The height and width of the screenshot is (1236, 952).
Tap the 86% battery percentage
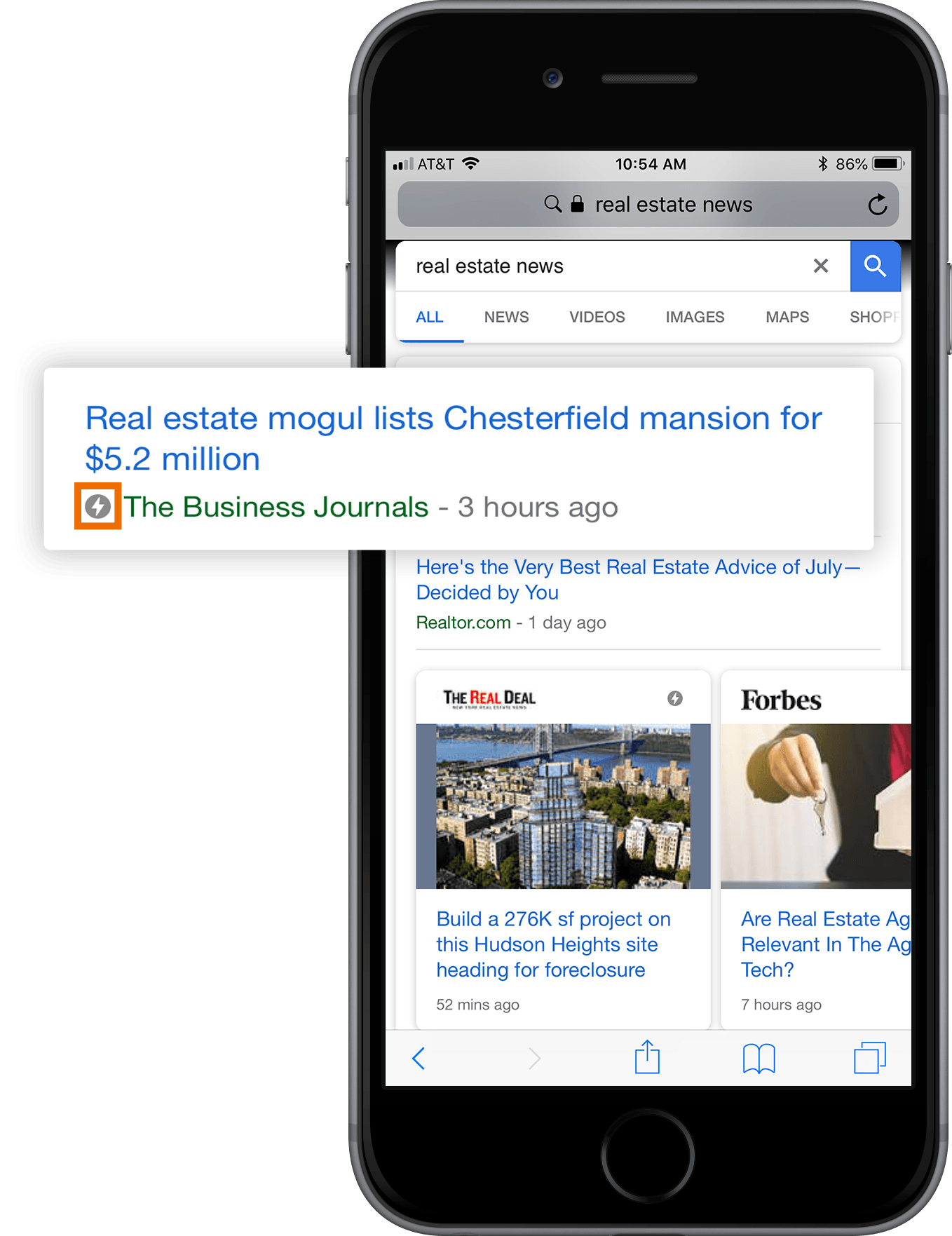point(851,164)
